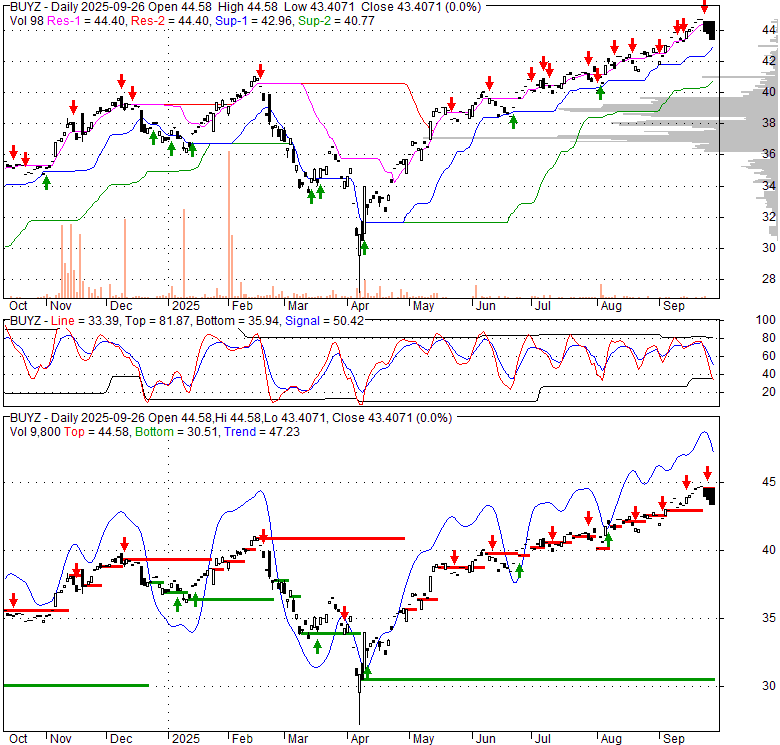Click the 36 price tick on top chart
This screenshot has width=780, height=745.
769,154
